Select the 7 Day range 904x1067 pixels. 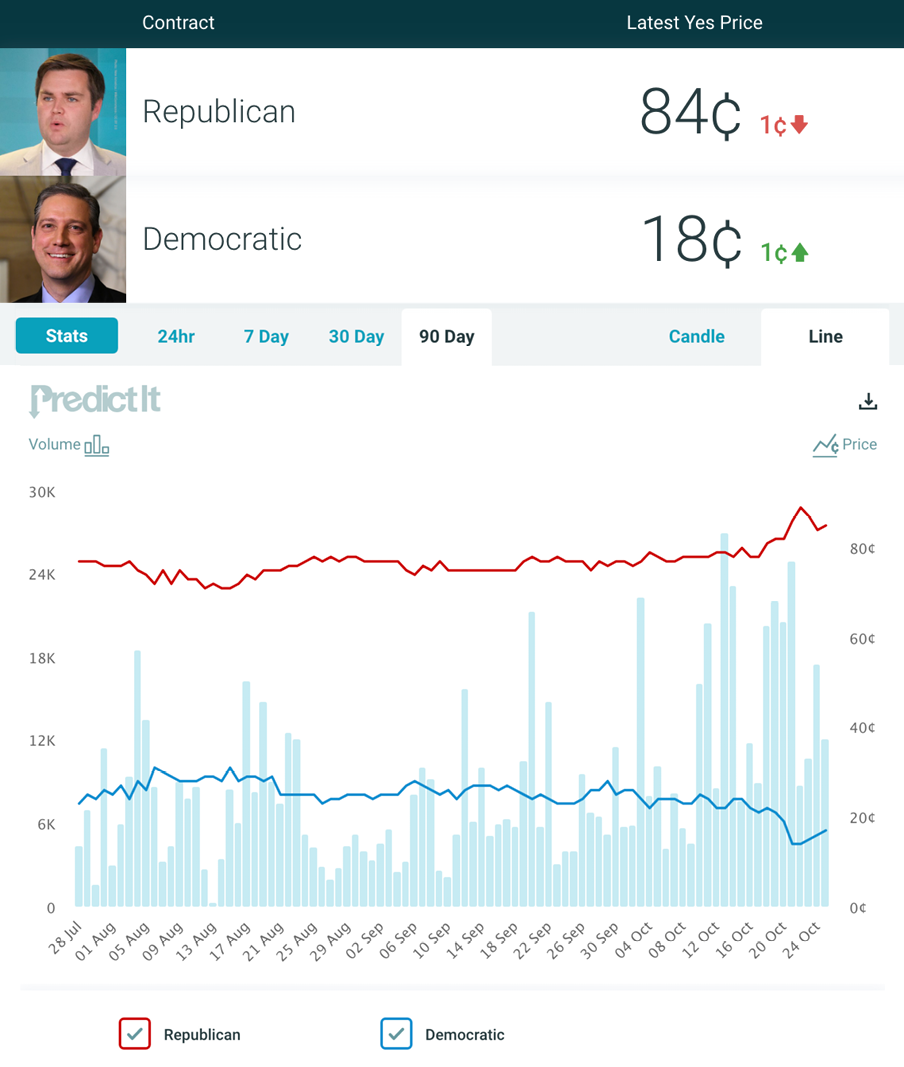266,337
